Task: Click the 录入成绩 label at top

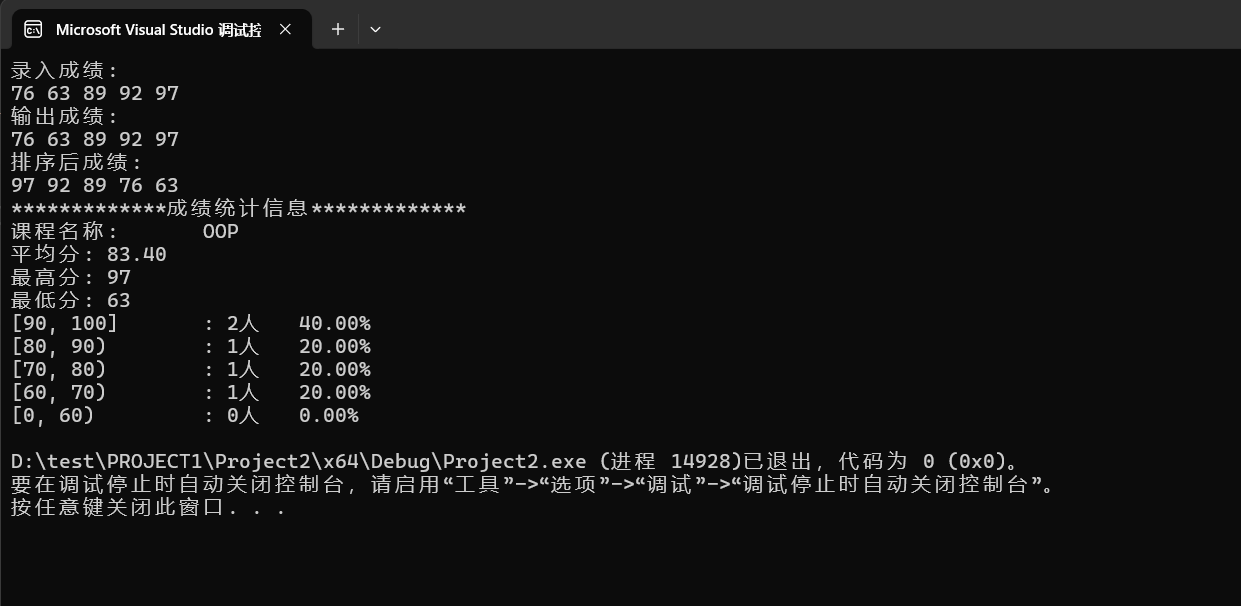Action: 65,71
